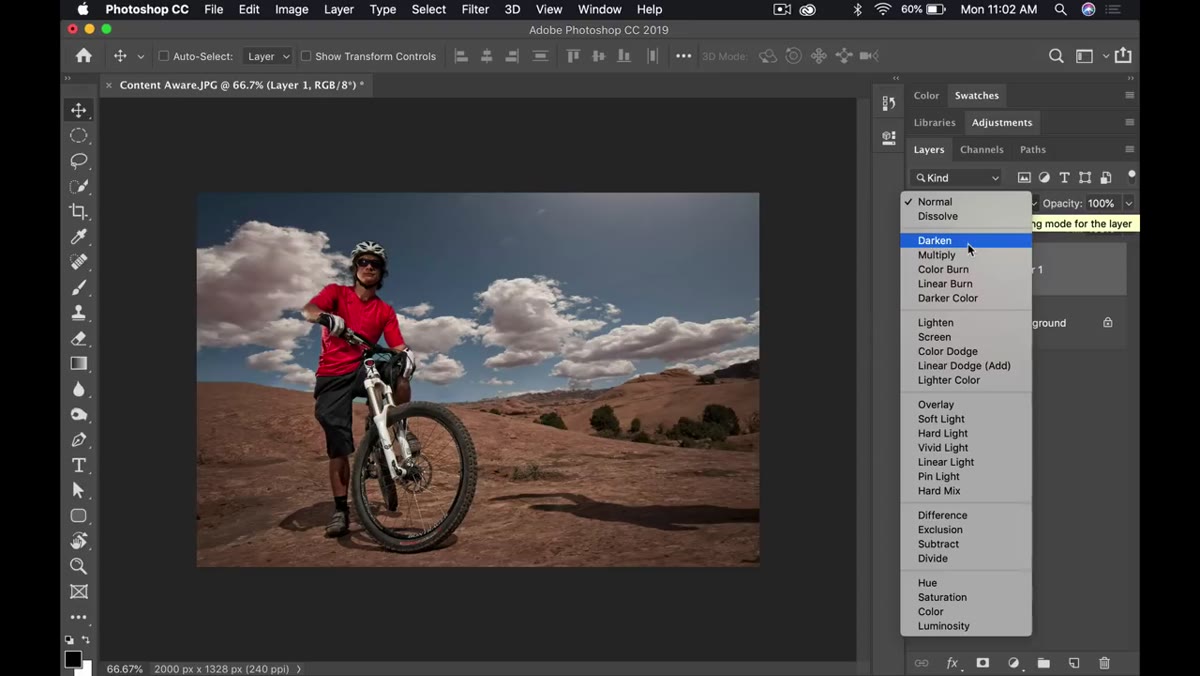The height and width of the screenshot is (676, 1200).
Task: Click the Home icon in options bar
Action: pos(84,56)
